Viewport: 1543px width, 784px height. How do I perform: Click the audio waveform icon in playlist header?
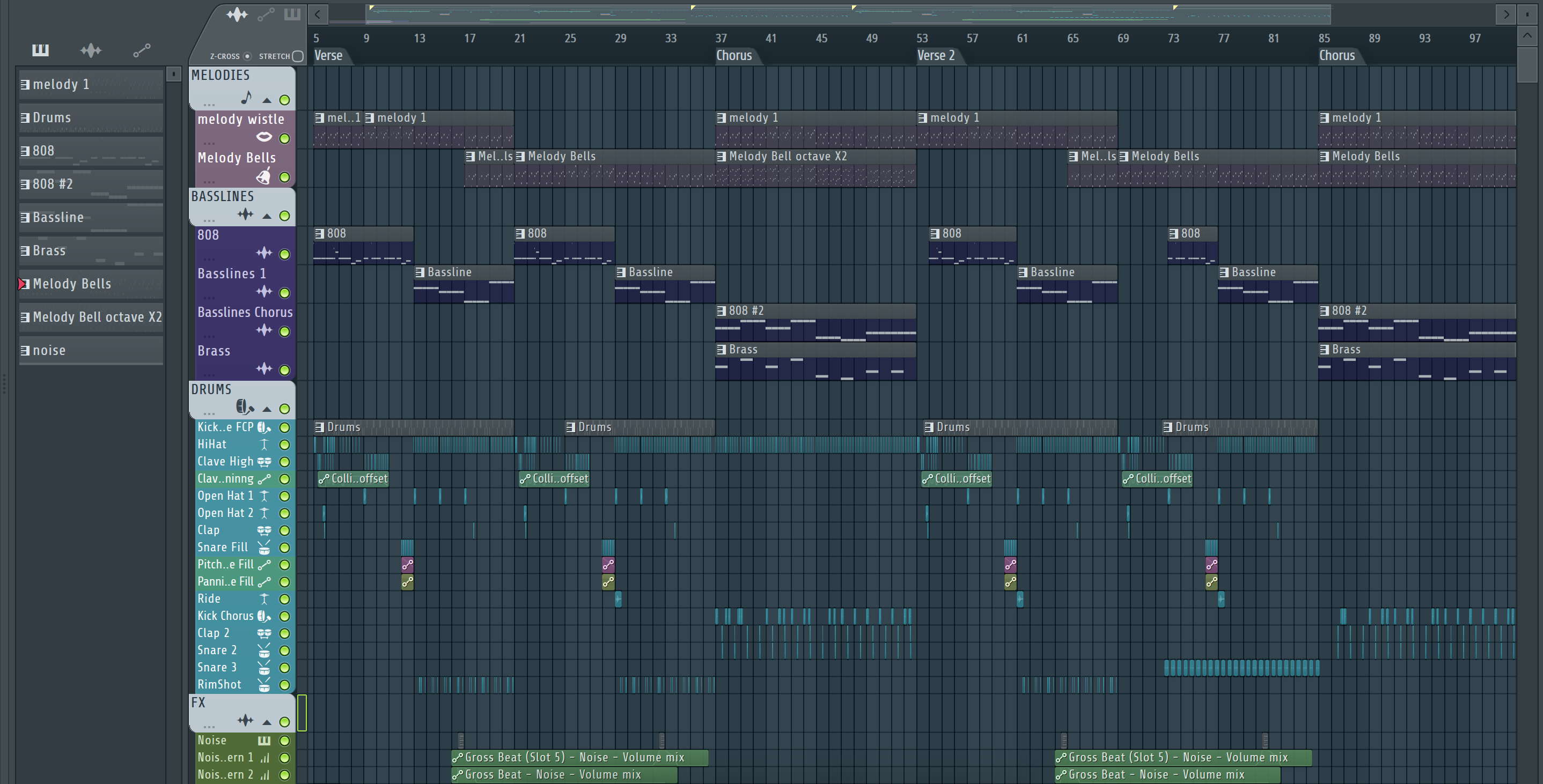(x=237, y=14)
